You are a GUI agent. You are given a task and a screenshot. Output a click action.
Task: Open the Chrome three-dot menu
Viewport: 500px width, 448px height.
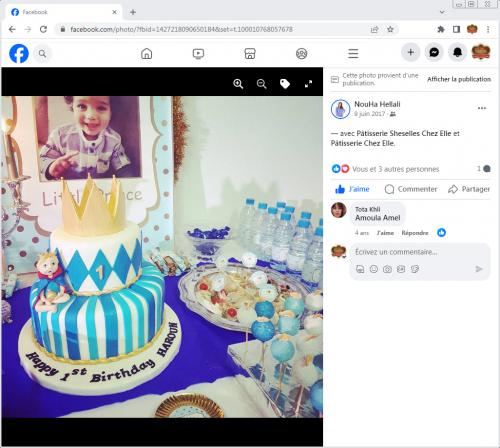click(x=488, y=29)
